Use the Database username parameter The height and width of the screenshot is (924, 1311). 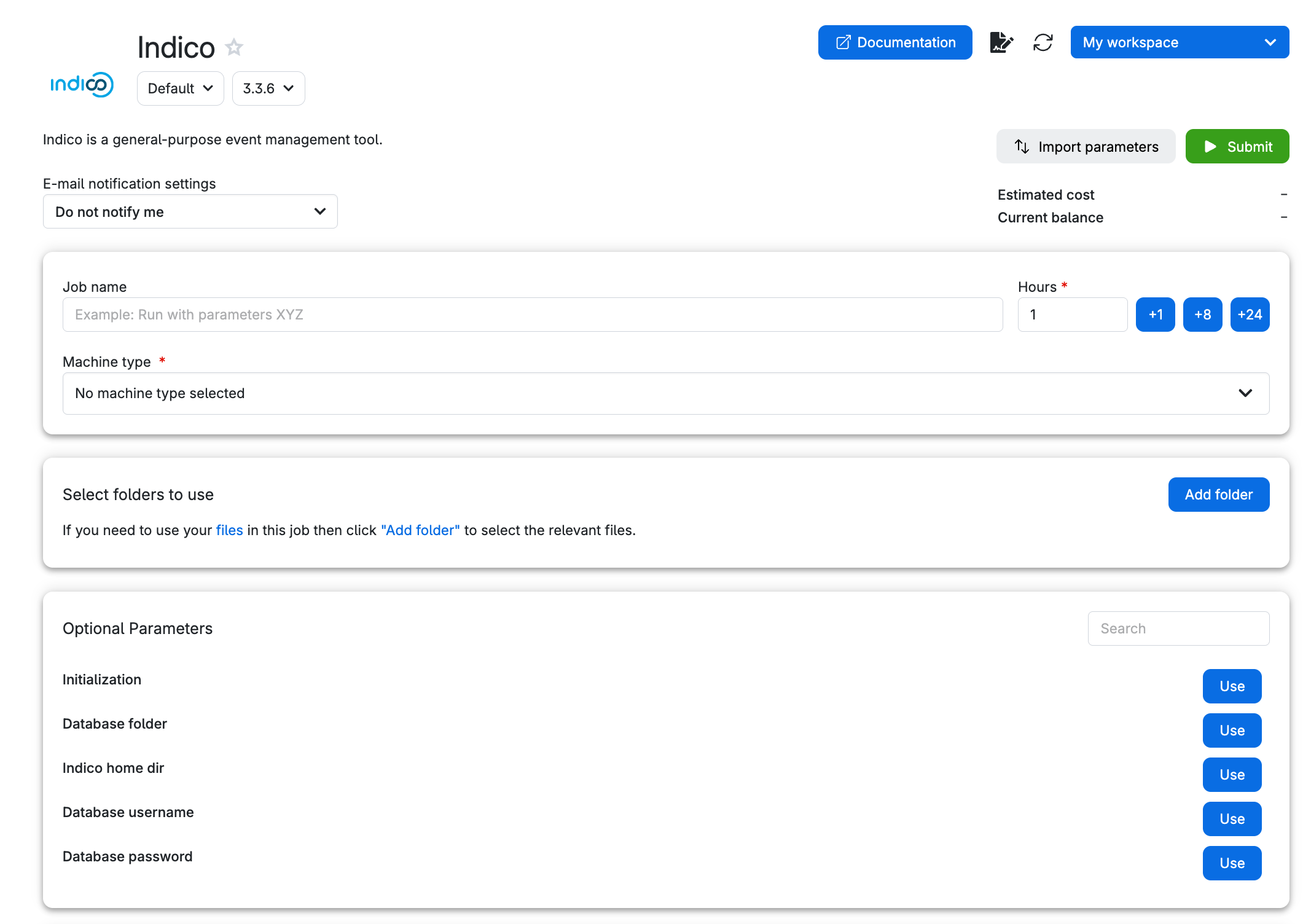(x=1232, y=819)
